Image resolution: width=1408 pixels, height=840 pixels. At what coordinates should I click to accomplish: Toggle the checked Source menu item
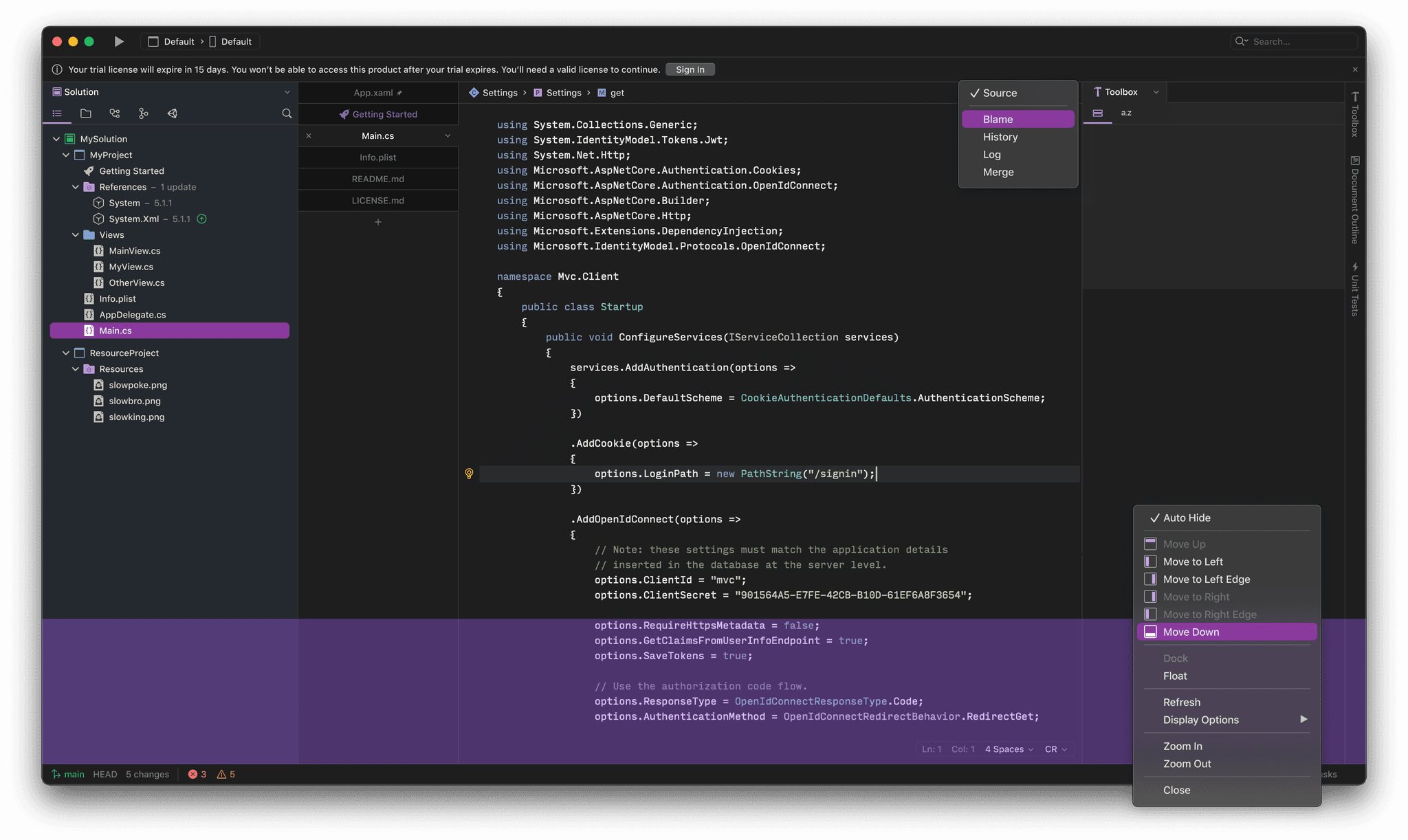1018,93
